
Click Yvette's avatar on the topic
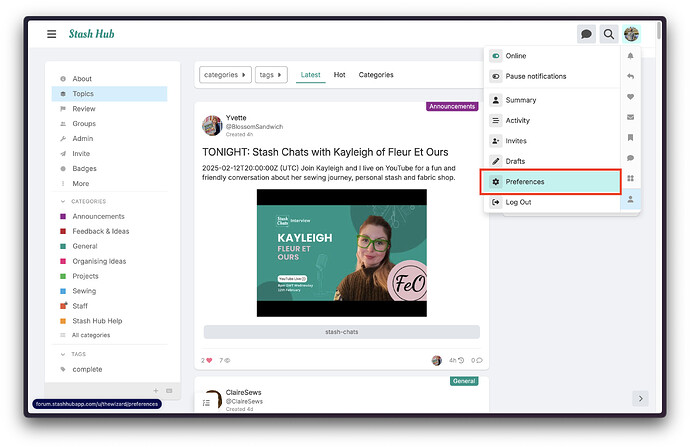(x=212, y=126)
